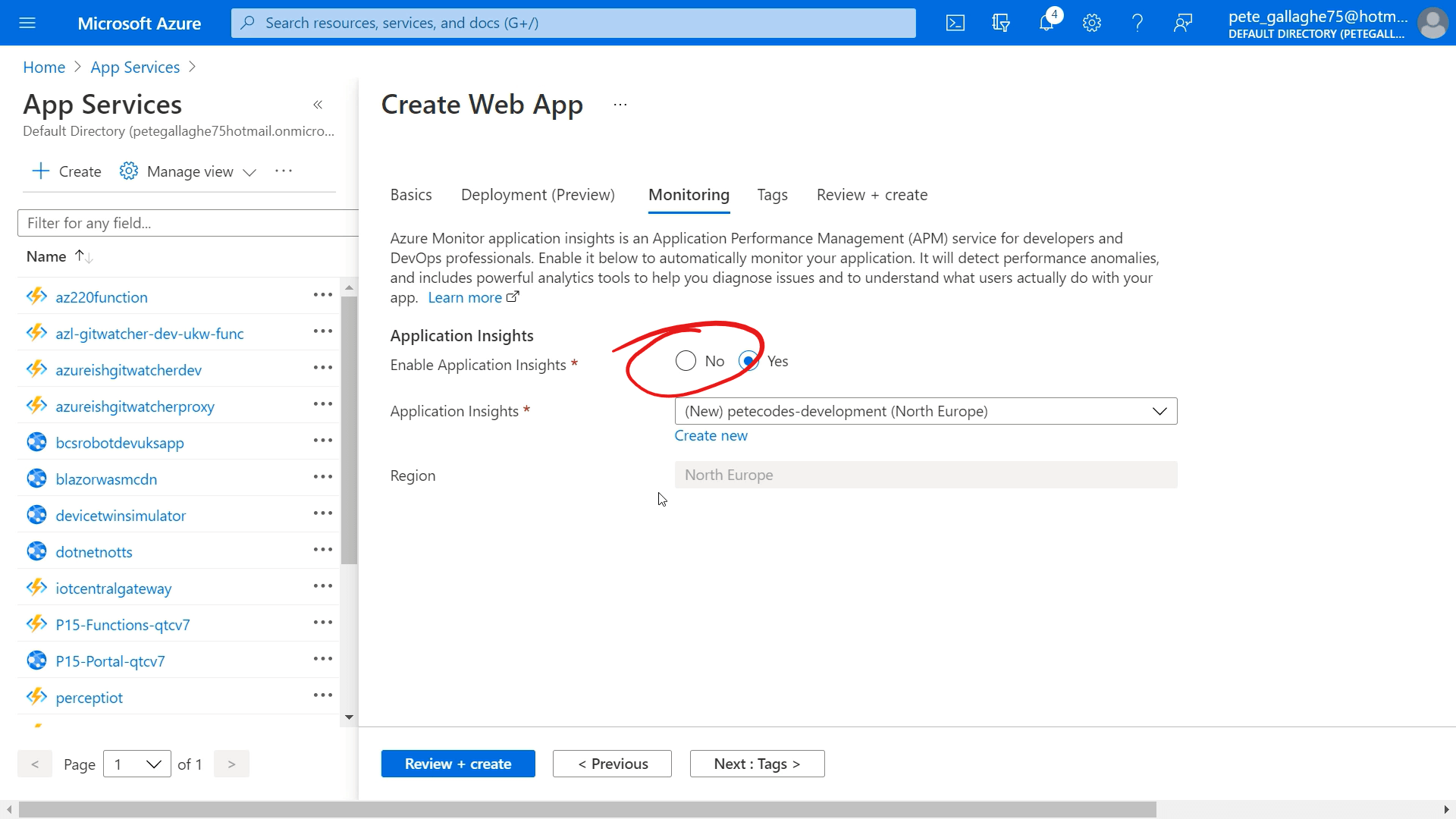Open the perceptiot app link
1456x819 pixels.
[89, 698]
